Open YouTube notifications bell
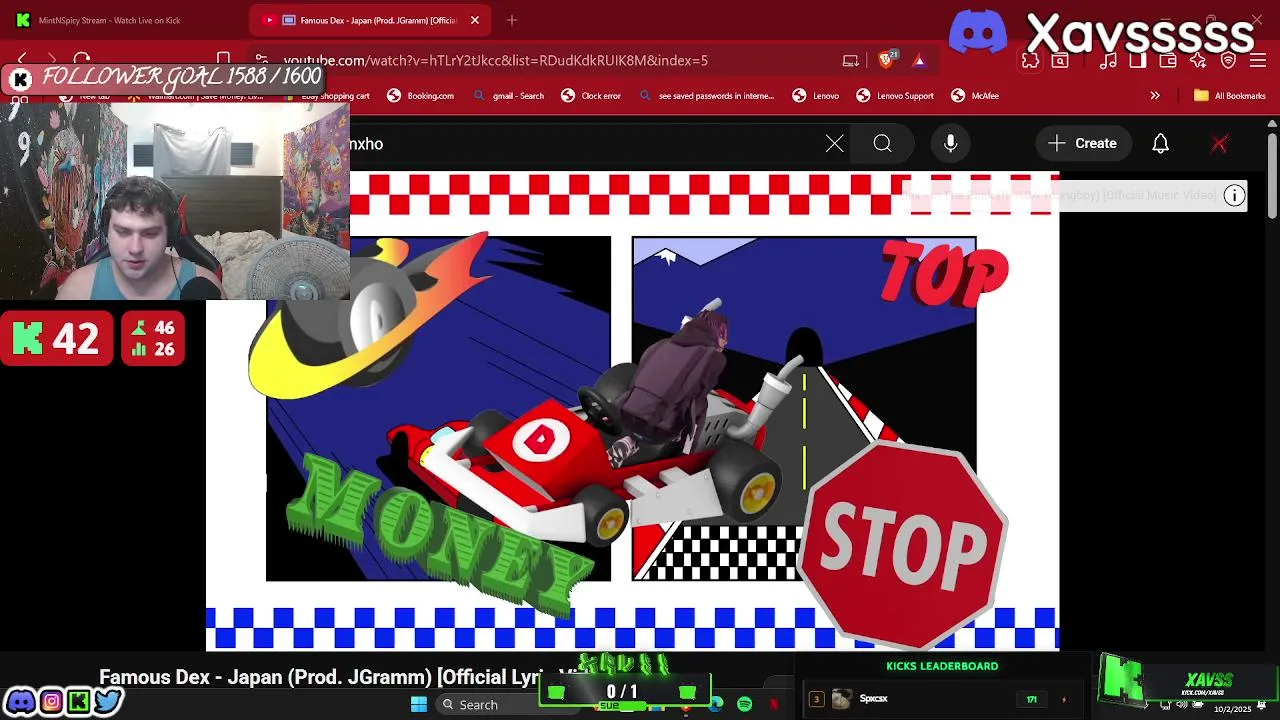Viewport: 1280px width, 720px height. click(1161, 144)
